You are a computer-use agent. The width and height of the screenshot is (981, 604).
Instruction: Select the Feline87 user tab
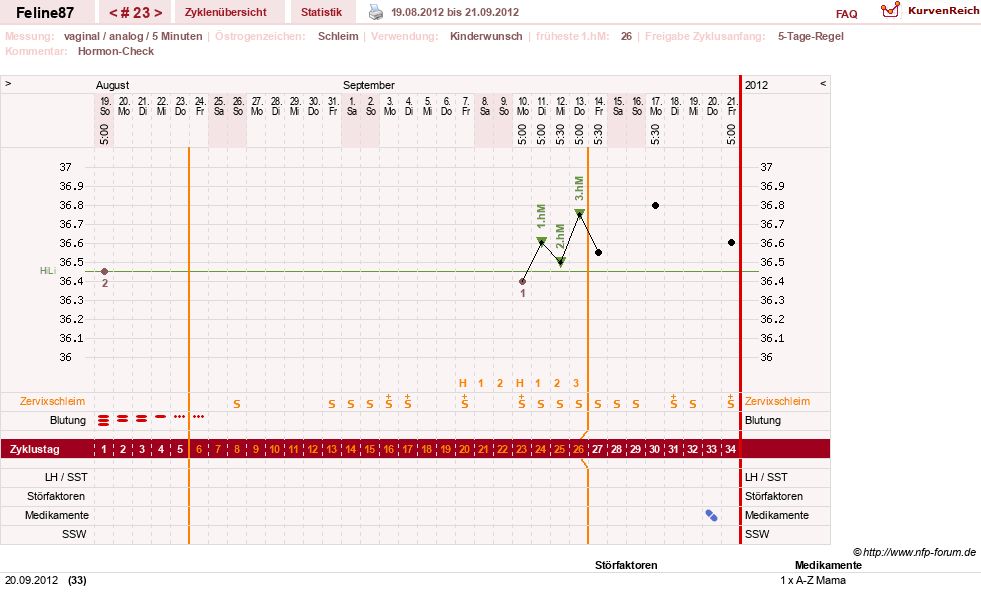coord(45,13)
